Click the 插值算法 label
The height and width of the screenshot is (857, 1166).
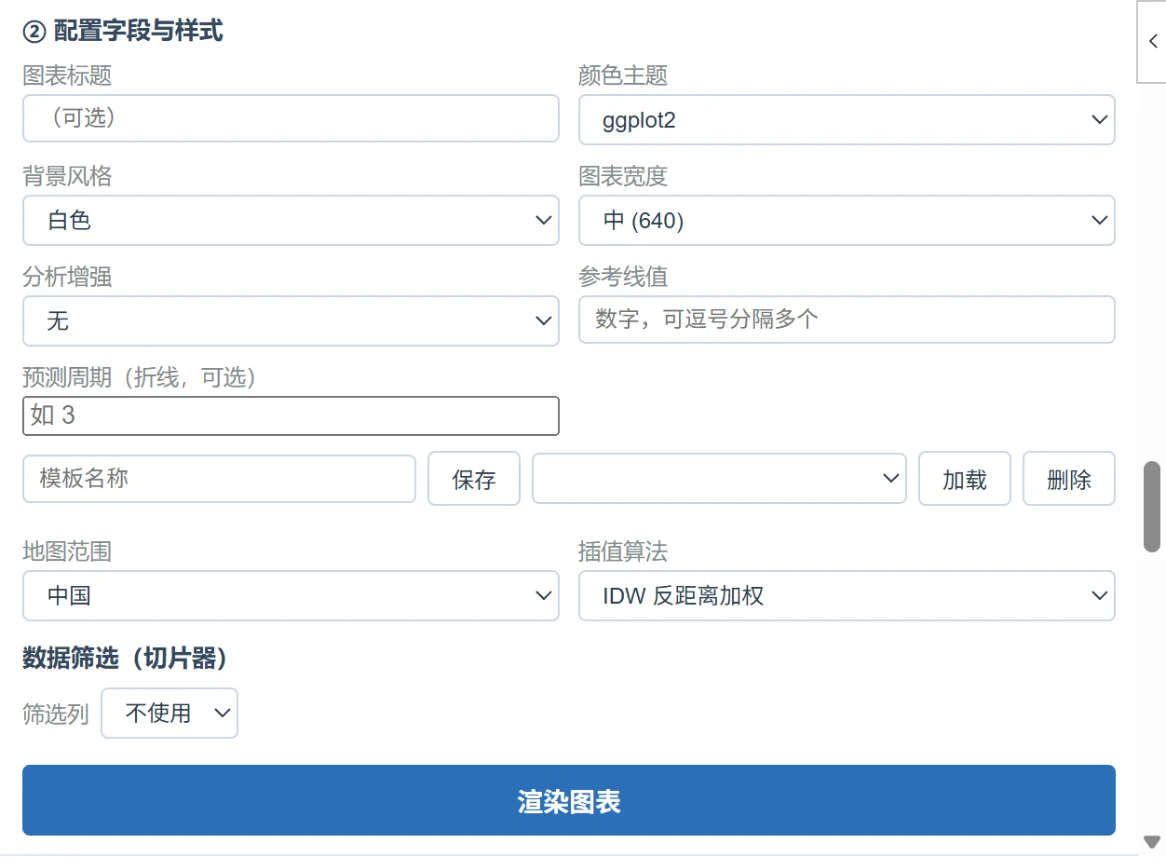tap(623, 551)
